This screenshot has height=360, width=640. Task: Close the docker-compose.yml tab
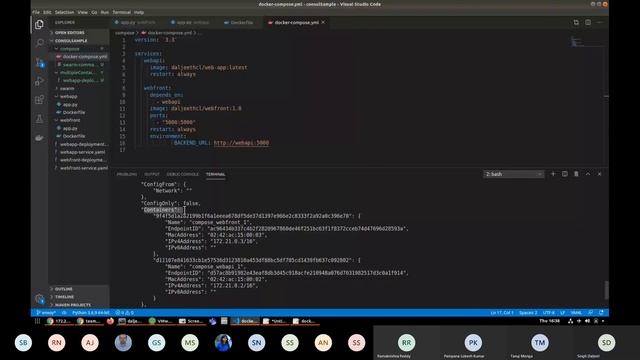coord(323,22)
